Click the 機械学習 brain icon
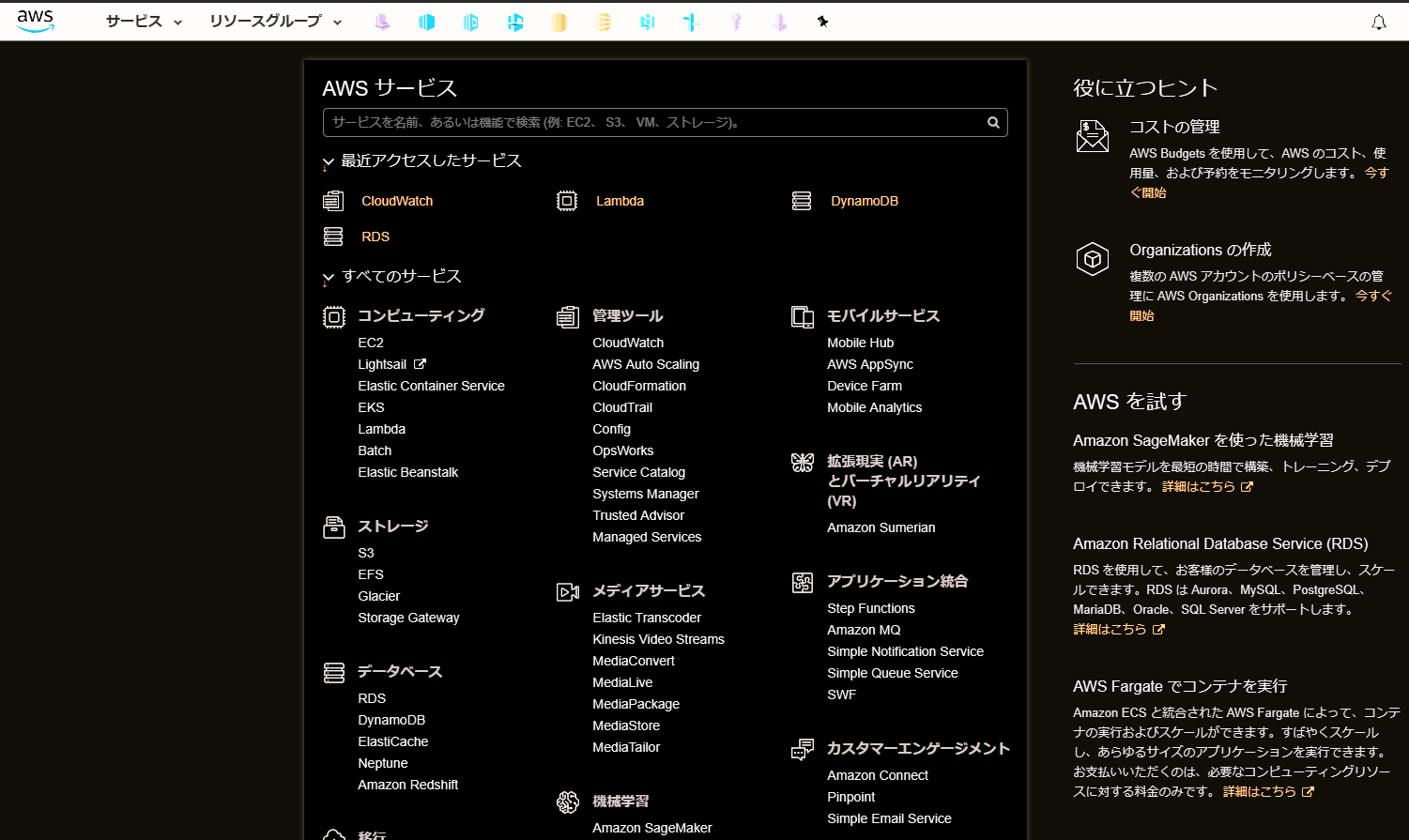1409x840 pixels. click(568, 802)
